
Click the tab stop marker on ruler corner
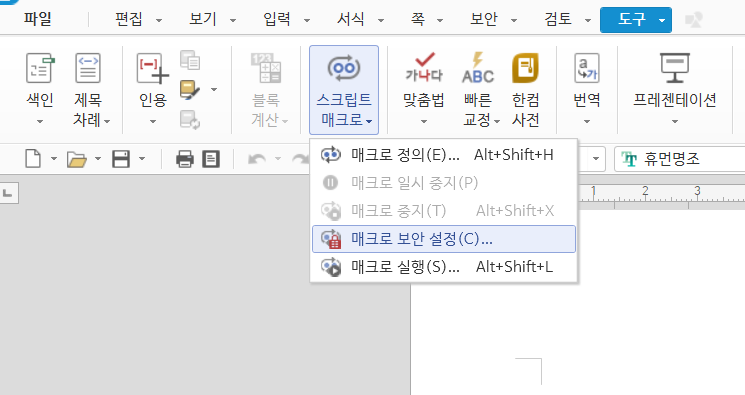8,193
